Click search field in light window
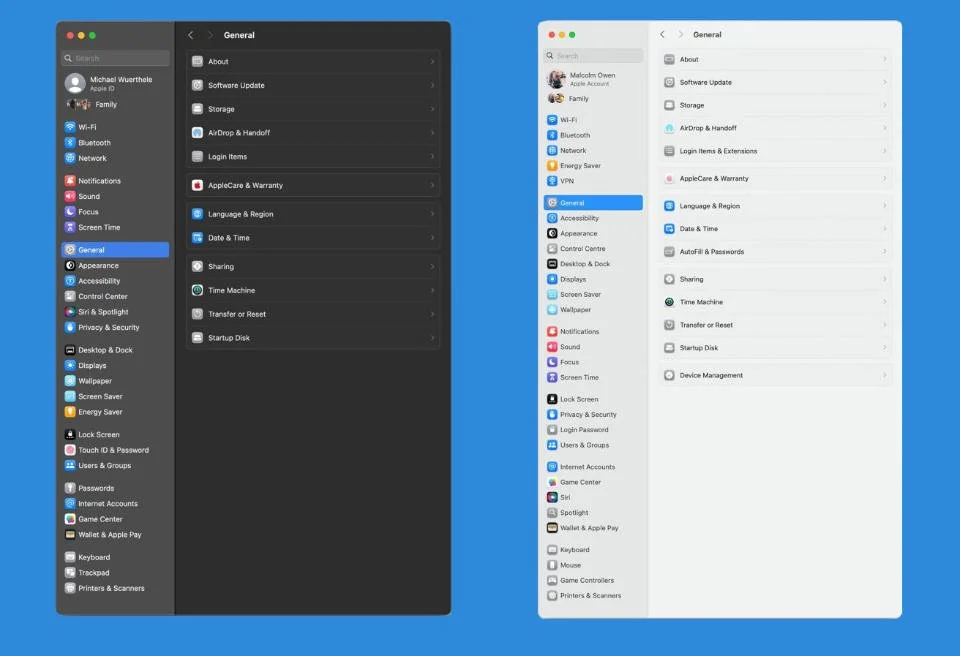This screenshot has width=960, height=656. point(593,56)
